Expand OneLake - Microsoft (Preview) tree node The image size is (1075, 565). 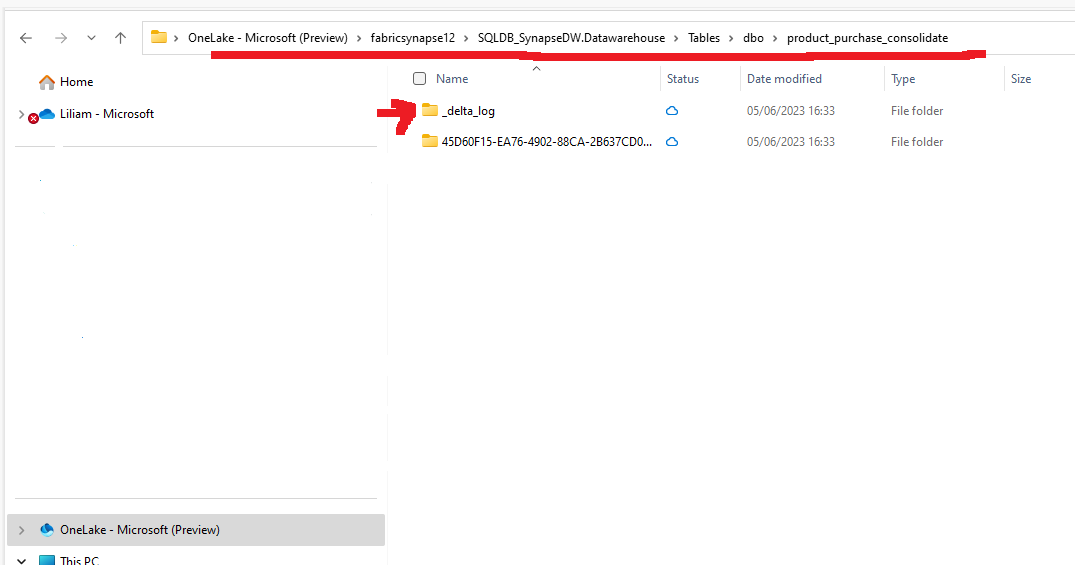tap(21, 530)
